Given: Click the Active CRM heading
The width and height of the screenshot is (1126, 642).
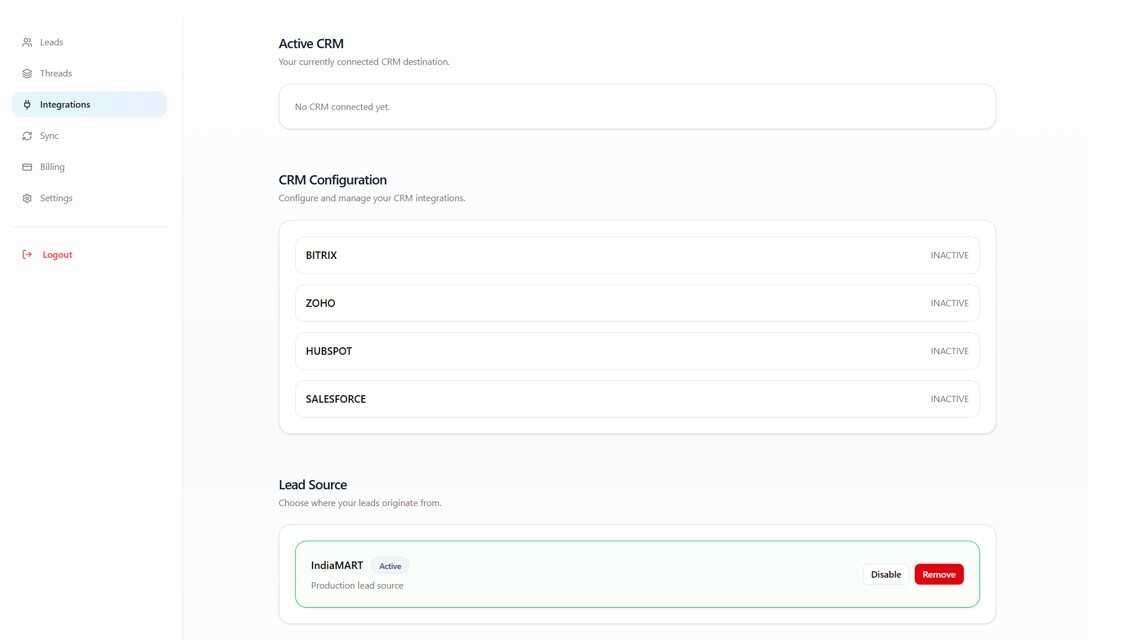Looking at the screenshot, I should click(311, 44).
